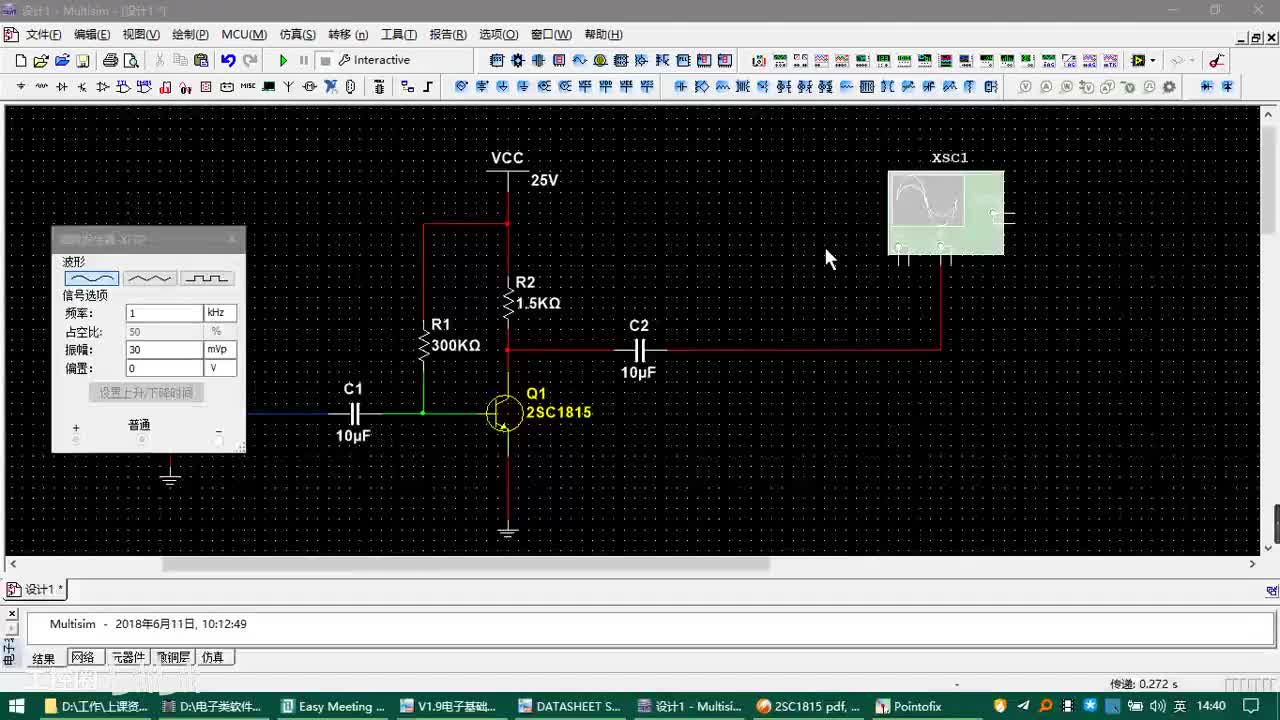This screenshot has height=720, width=1280.
Task: Click the paste clipboard icon
Action: [201, 61]
